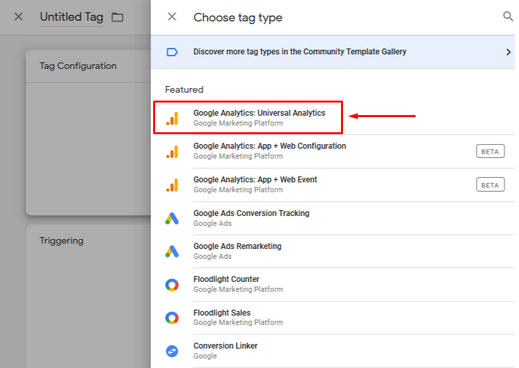
Task: Click the Floodlight Counter ring icon
Action: click(x=172, y=285)
